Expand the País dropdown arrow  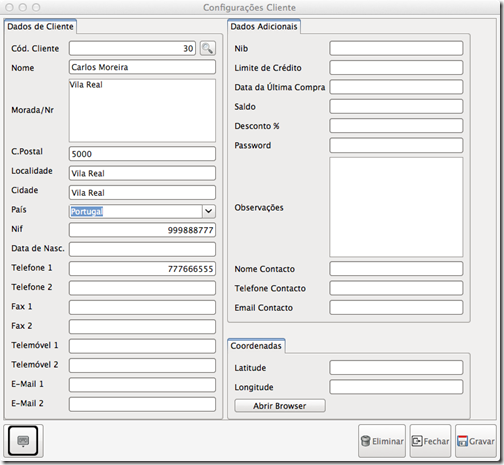click(x=209, y=211)
